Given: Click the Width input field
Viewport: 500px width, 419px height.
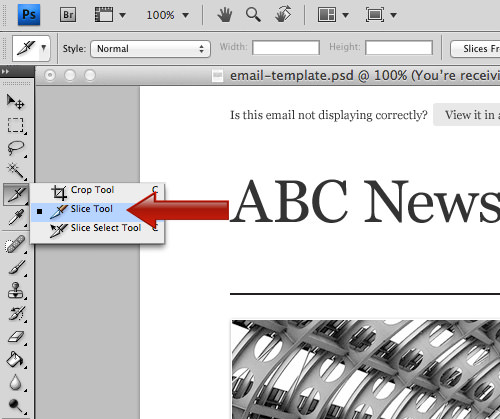Looking at the screenshot, I should (x=286, y=48).
